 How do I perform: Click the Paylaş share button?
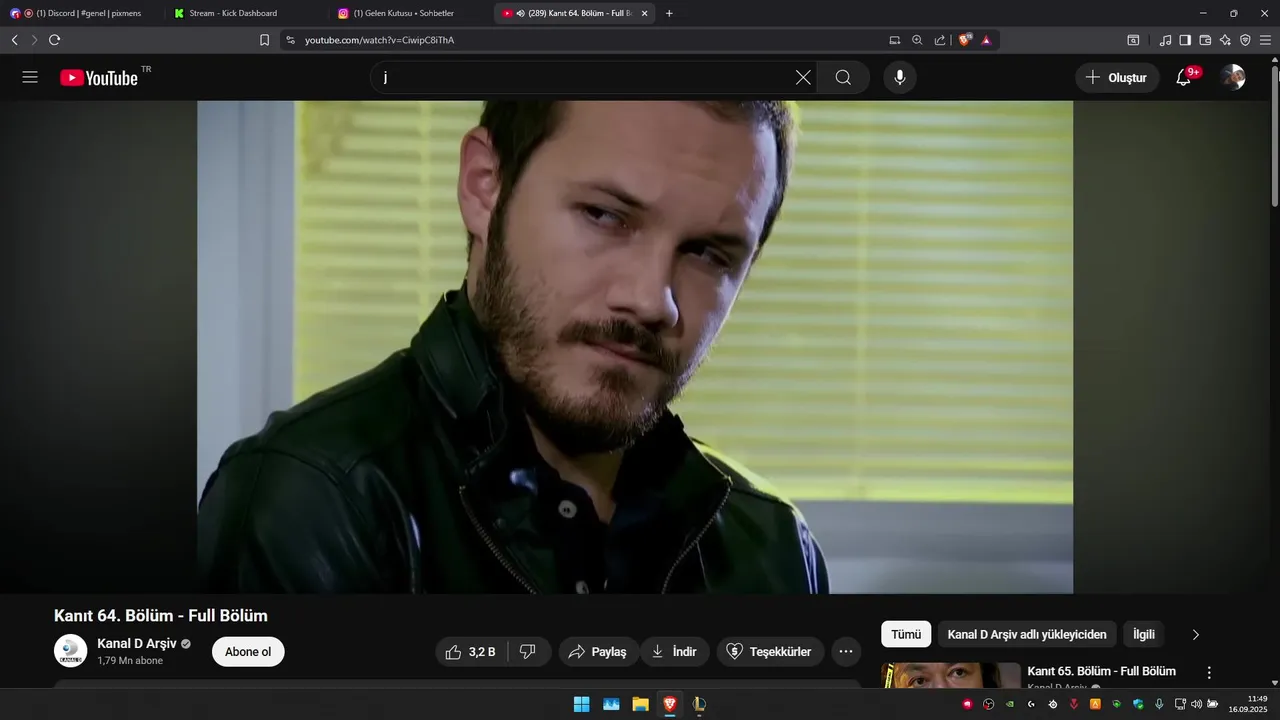[597, 652]
